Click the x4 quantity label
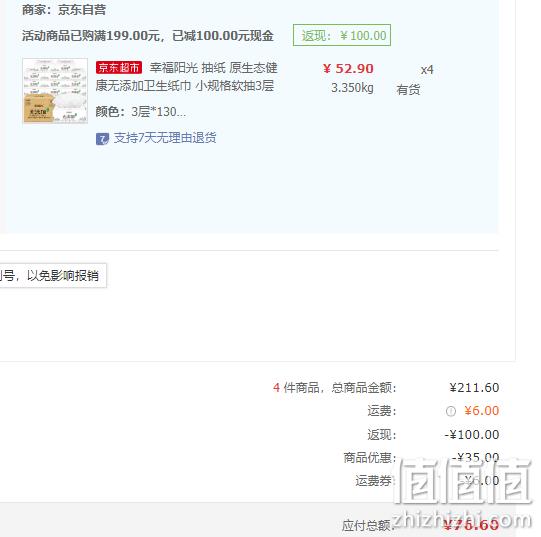 (427, 70)
